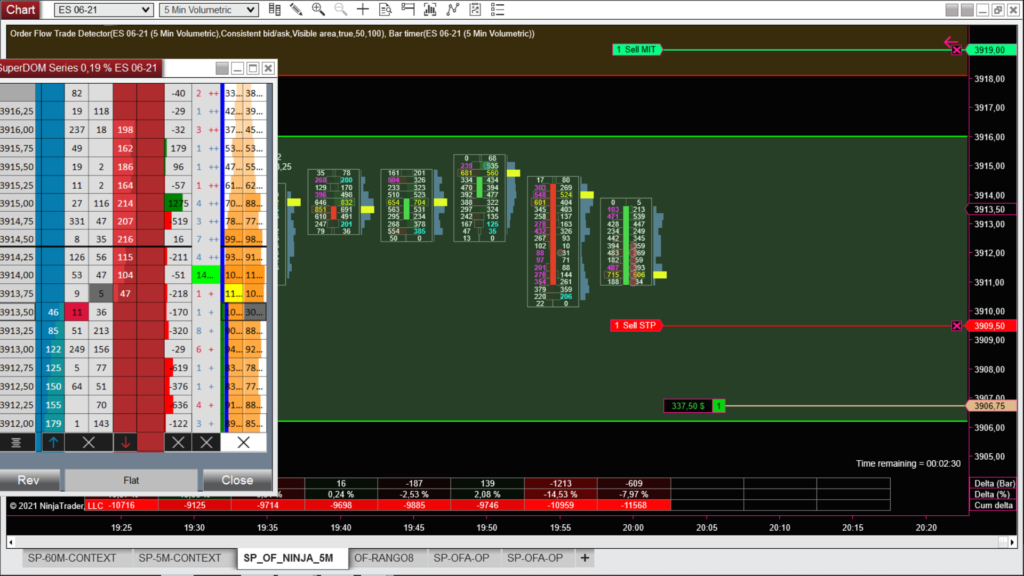The width and height of the screenshot is (1024, 576).
Task: Click the magenta arrow above sell MIT line
Action: [951, 42]
